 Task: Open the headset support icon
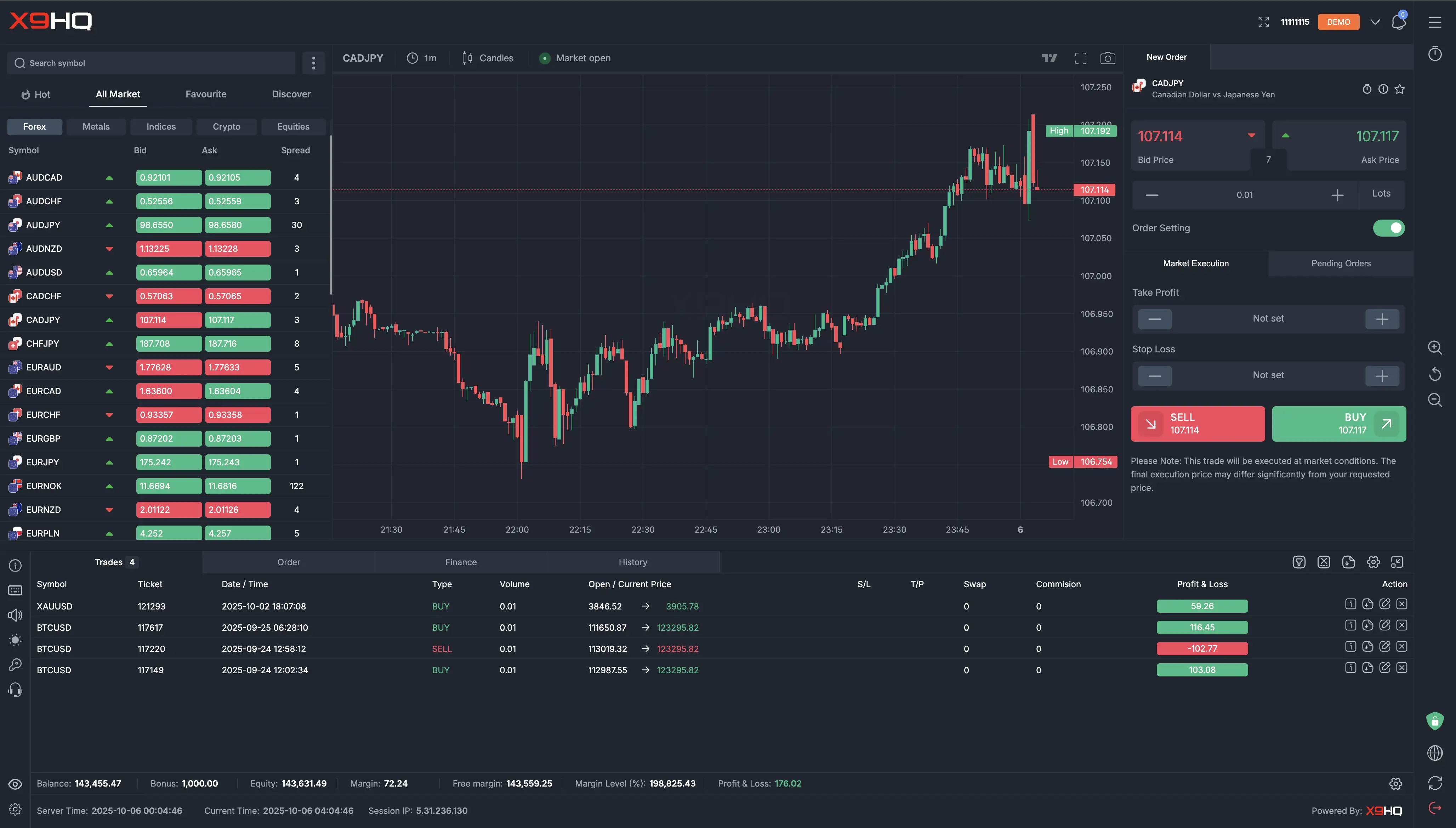click(x=15, y=690)
